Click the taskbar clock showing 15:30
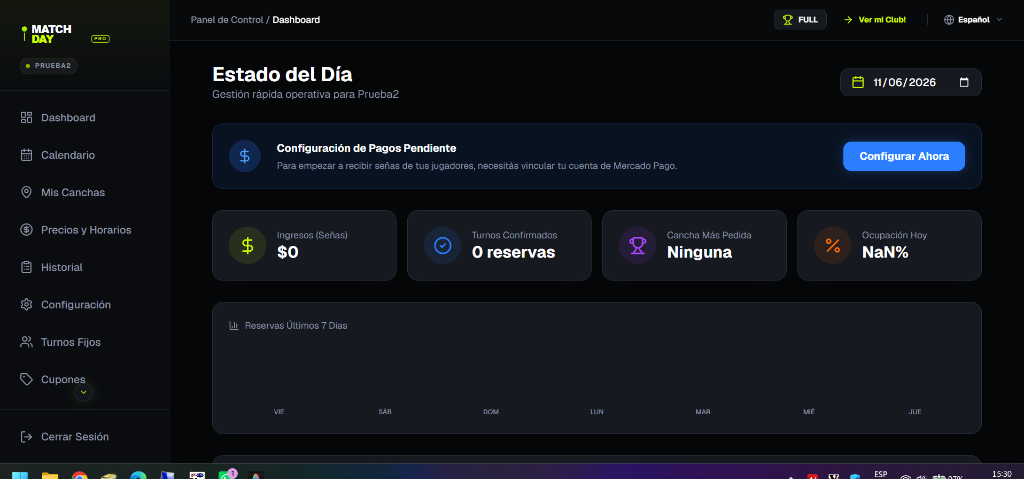Viewport: 1024px width, 479px height. [1001, 474]
